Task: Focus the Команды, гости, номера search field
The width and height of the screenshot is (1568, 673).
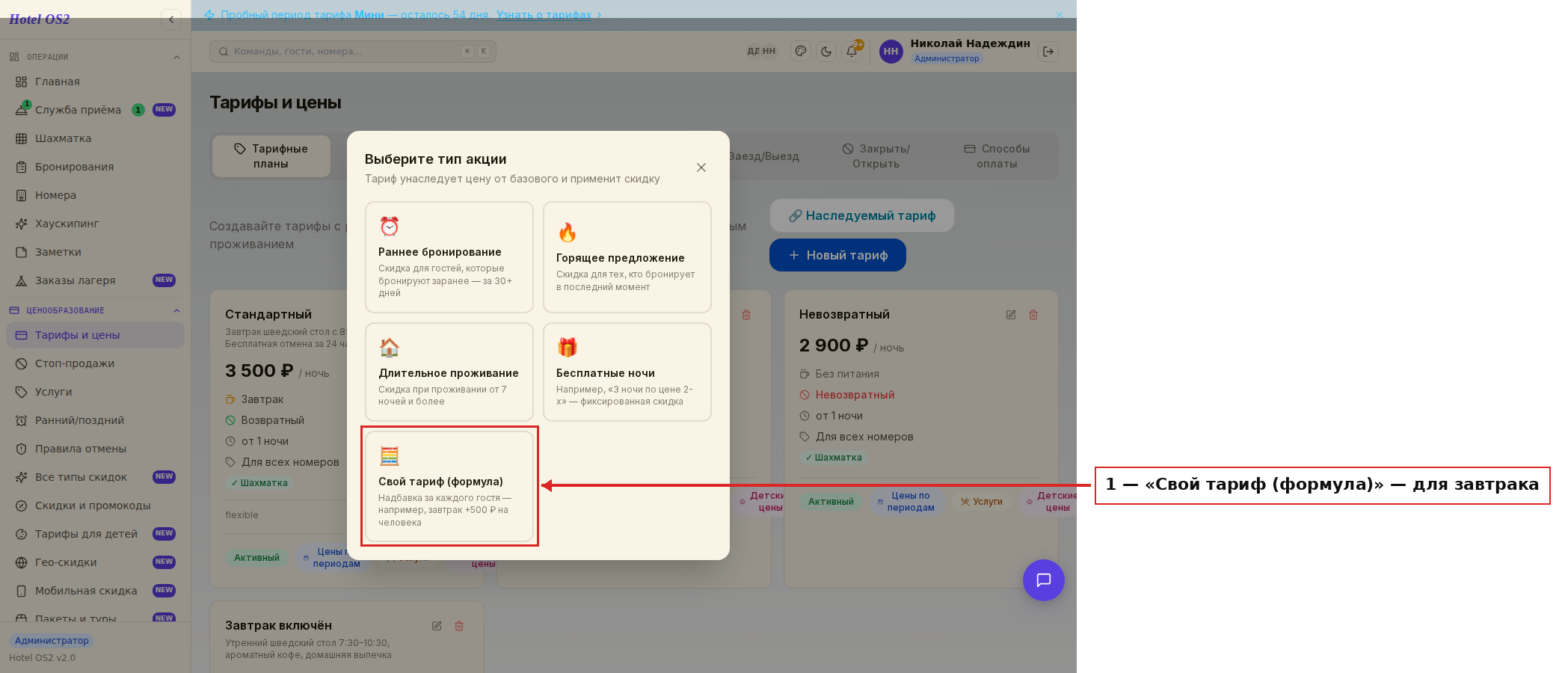Action: tap(353, 52)
